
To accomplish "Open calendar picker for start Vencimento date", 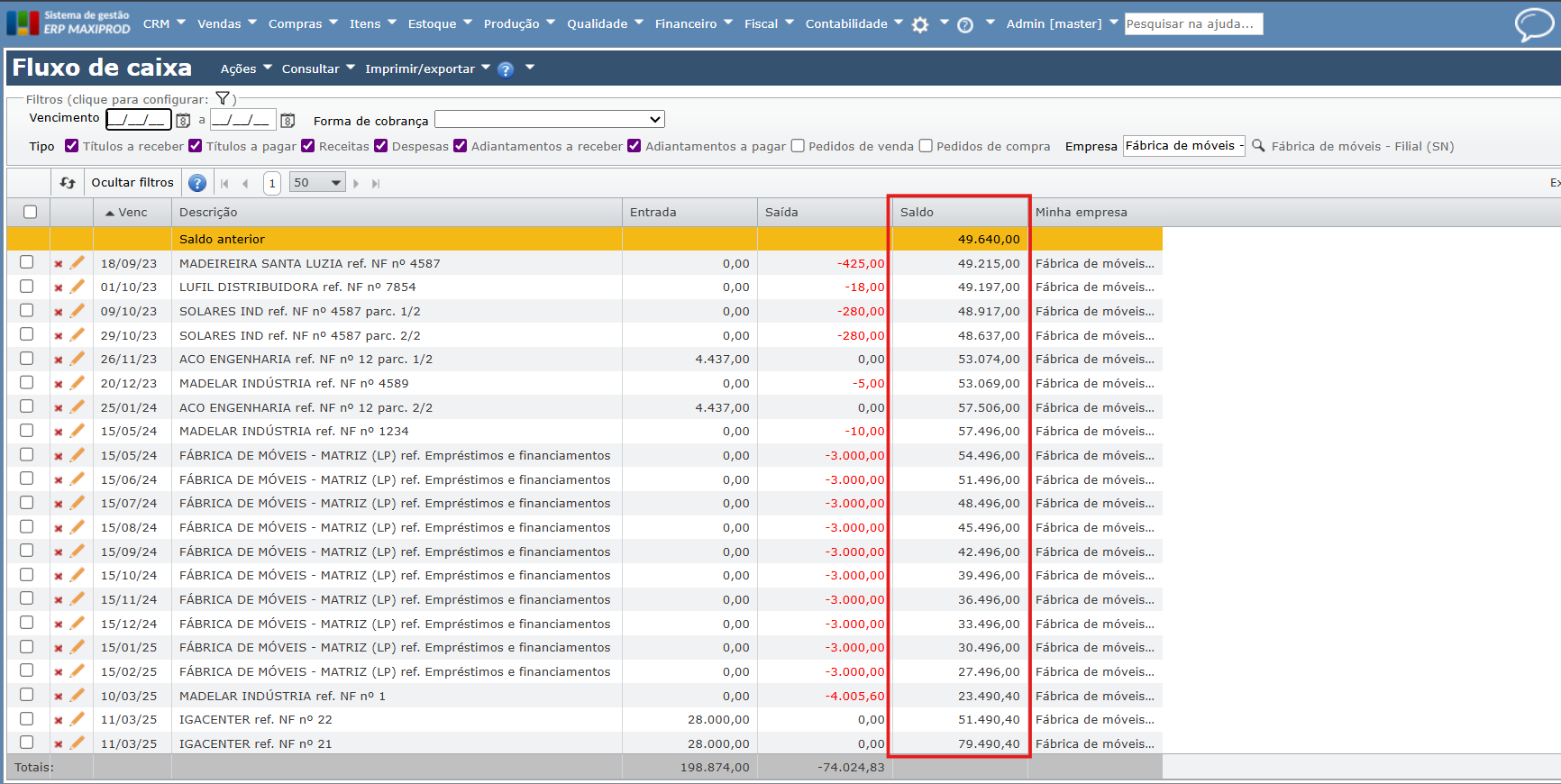I will tap(183, 121).
